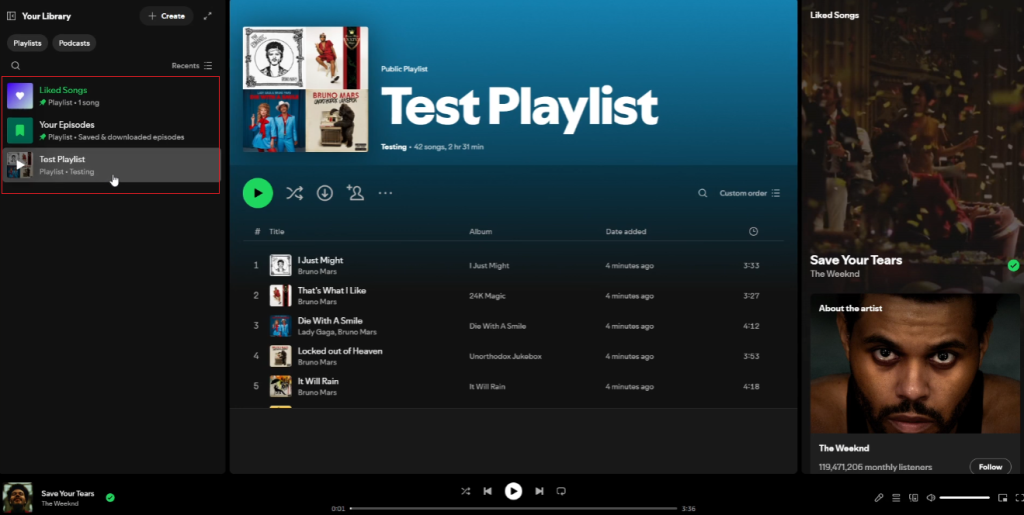Enter full screen player mode
Viewport: 1024px width, 515px height.
coord(1019,498)
